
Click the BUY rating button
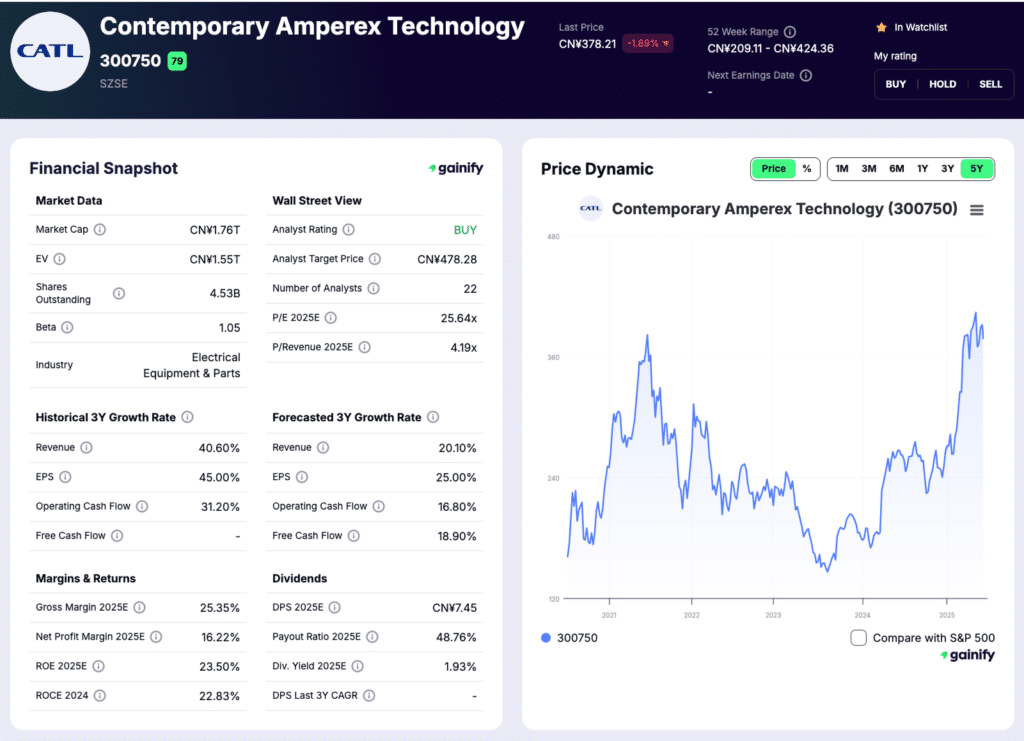point(895,84)
